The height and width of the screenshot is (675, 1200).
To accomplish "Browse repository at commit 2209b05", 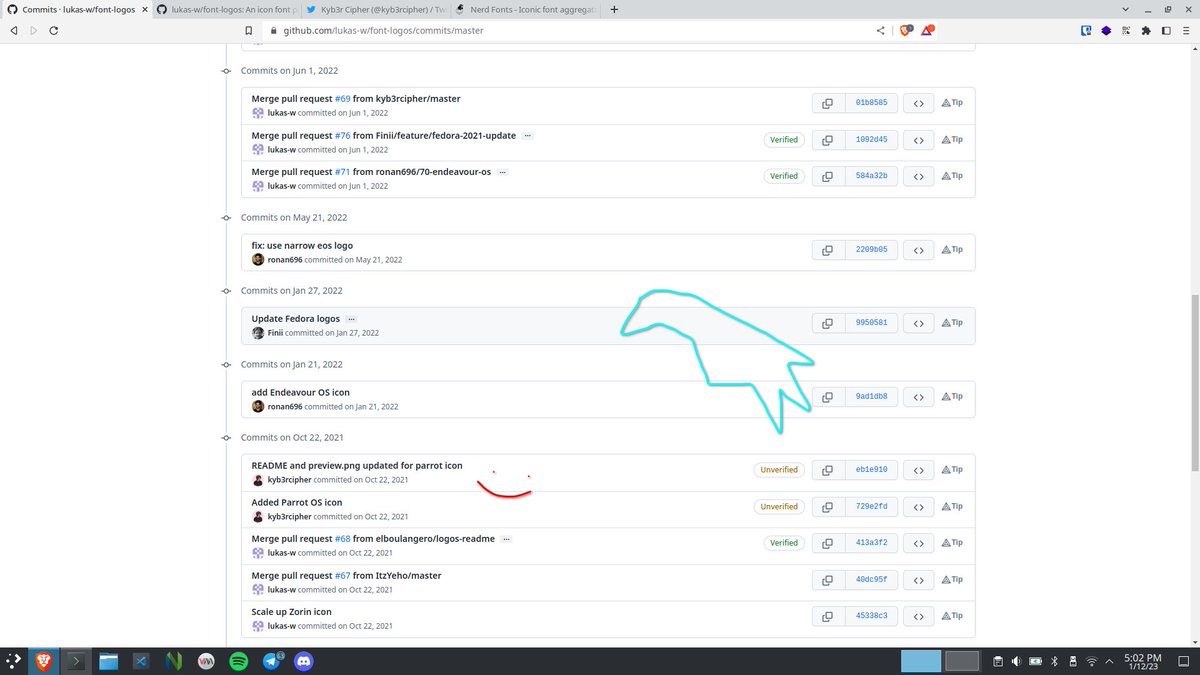I will (919, 250).
